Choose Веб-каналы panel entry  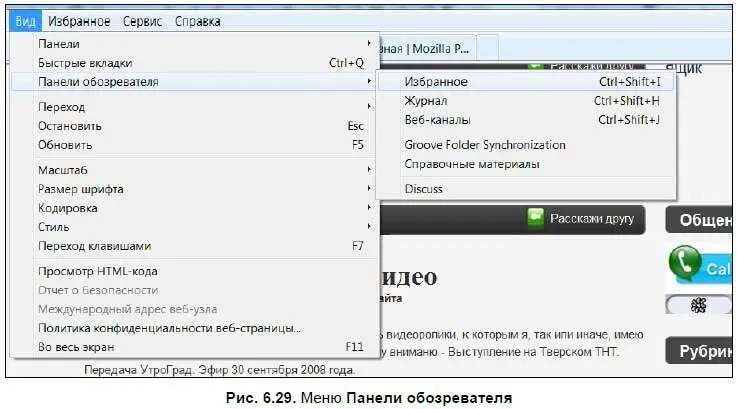click(x=437, y=120)
